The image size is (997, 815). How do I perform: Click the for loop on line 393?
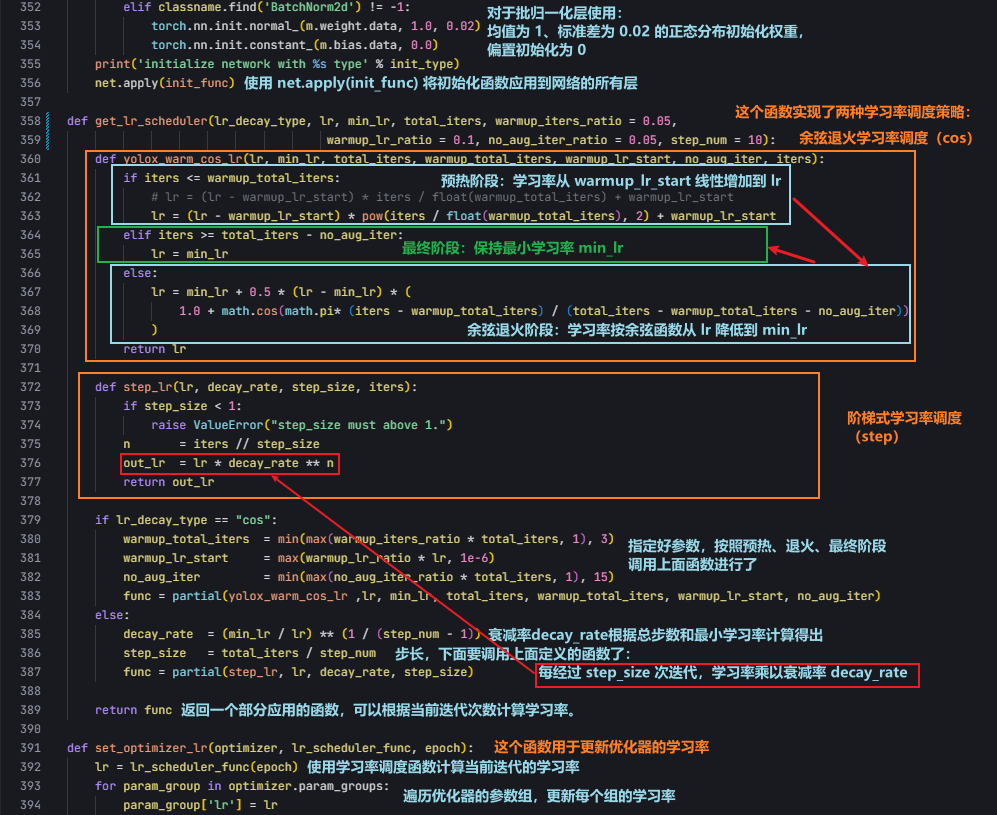coord(104,785)
